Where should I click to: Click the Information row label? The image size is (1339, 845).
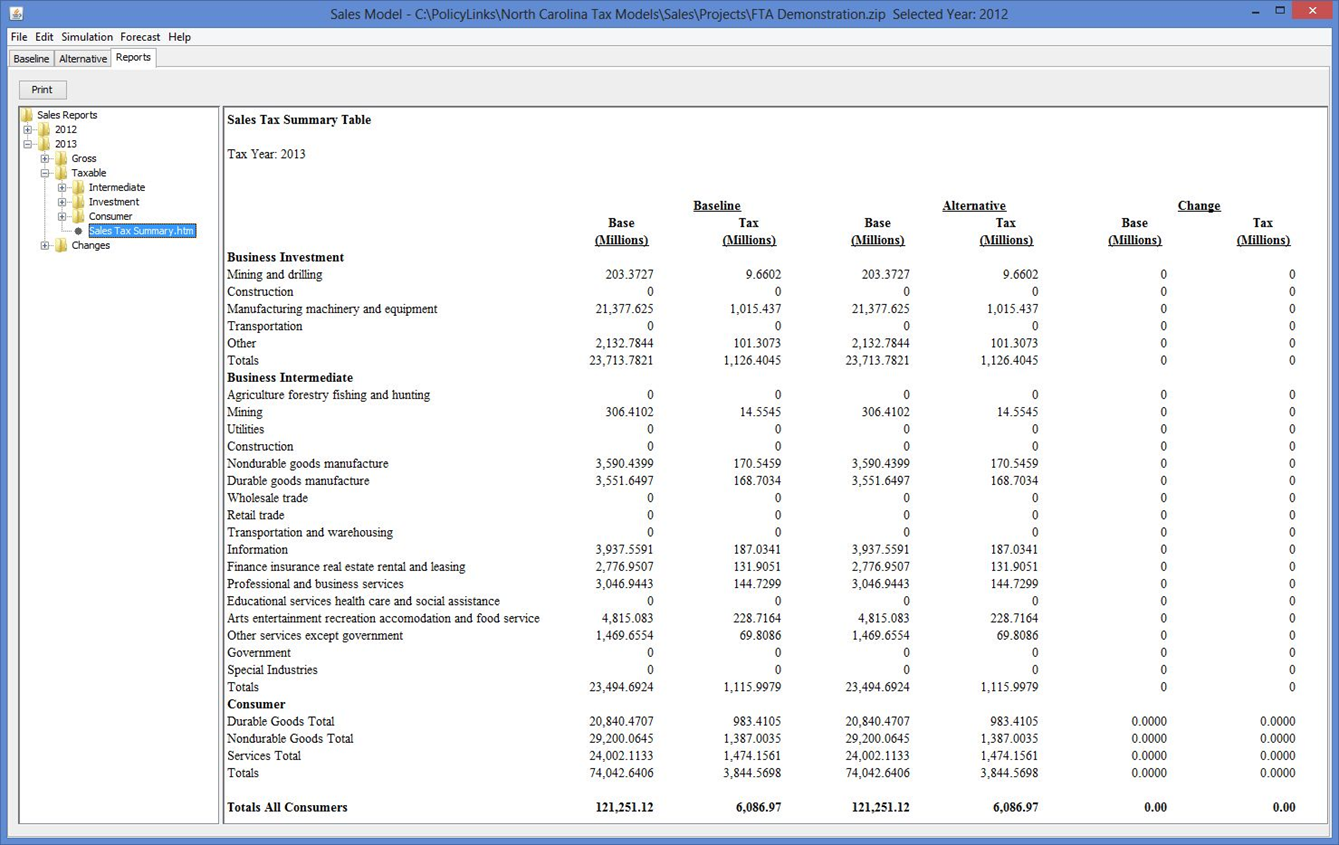pos(257,550)
